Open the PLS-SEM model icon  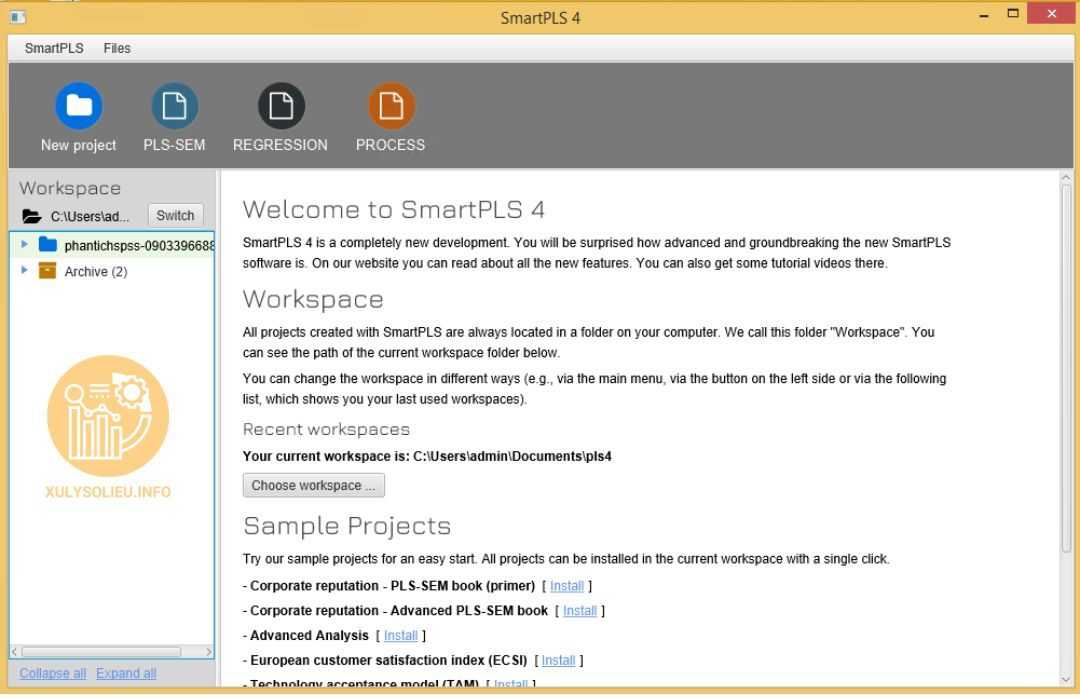coord(174,107)
